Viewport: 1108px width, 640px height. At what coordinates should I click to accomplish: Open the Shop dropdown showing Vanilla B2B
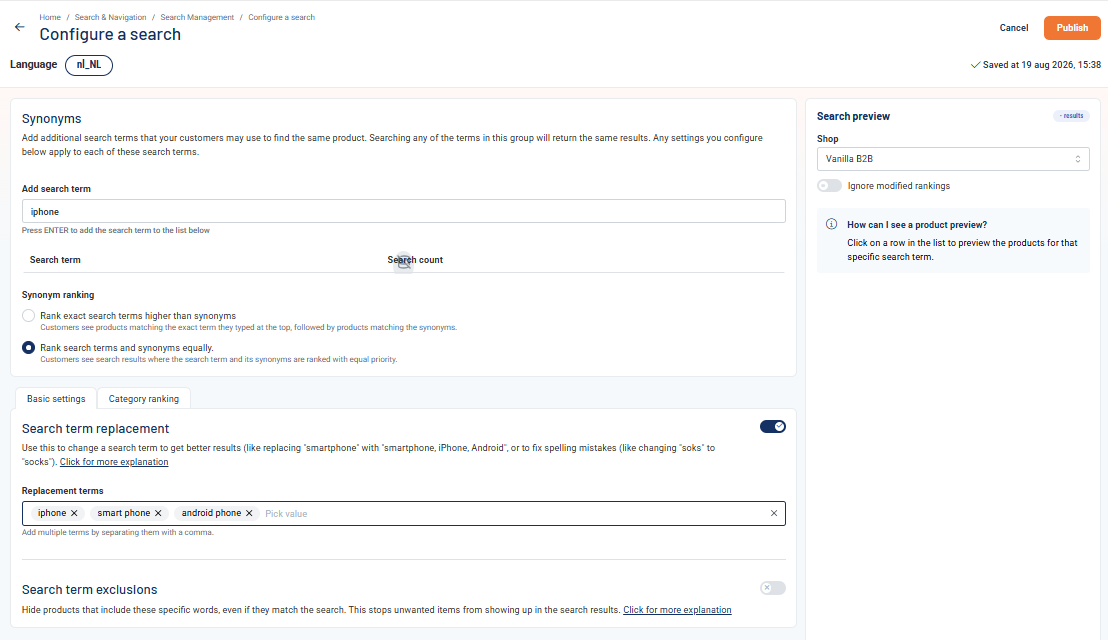[x=953, y=159]
